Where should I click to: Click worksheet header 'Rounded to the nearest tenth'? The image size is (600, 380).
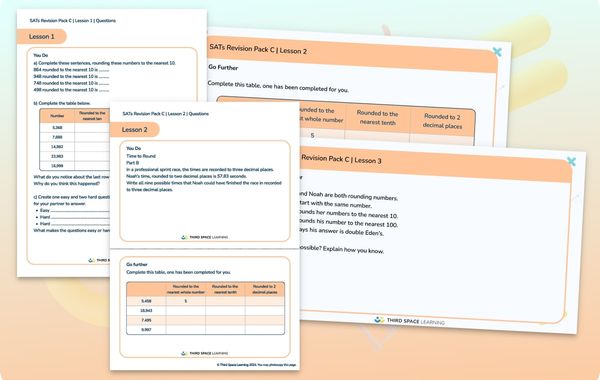[225, 289]
